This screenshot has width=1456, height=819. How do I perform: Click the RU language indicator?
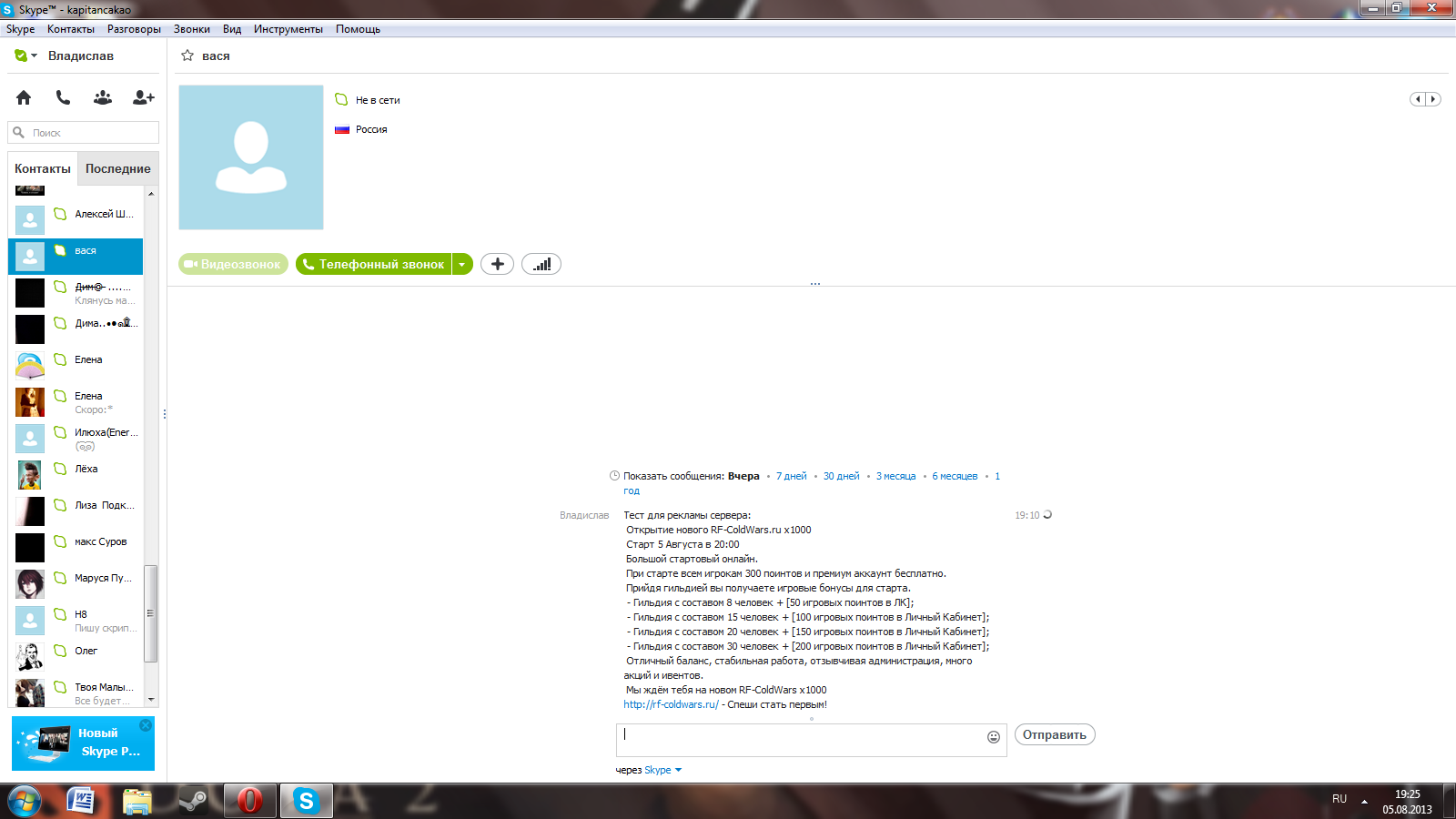point(1340,799)
